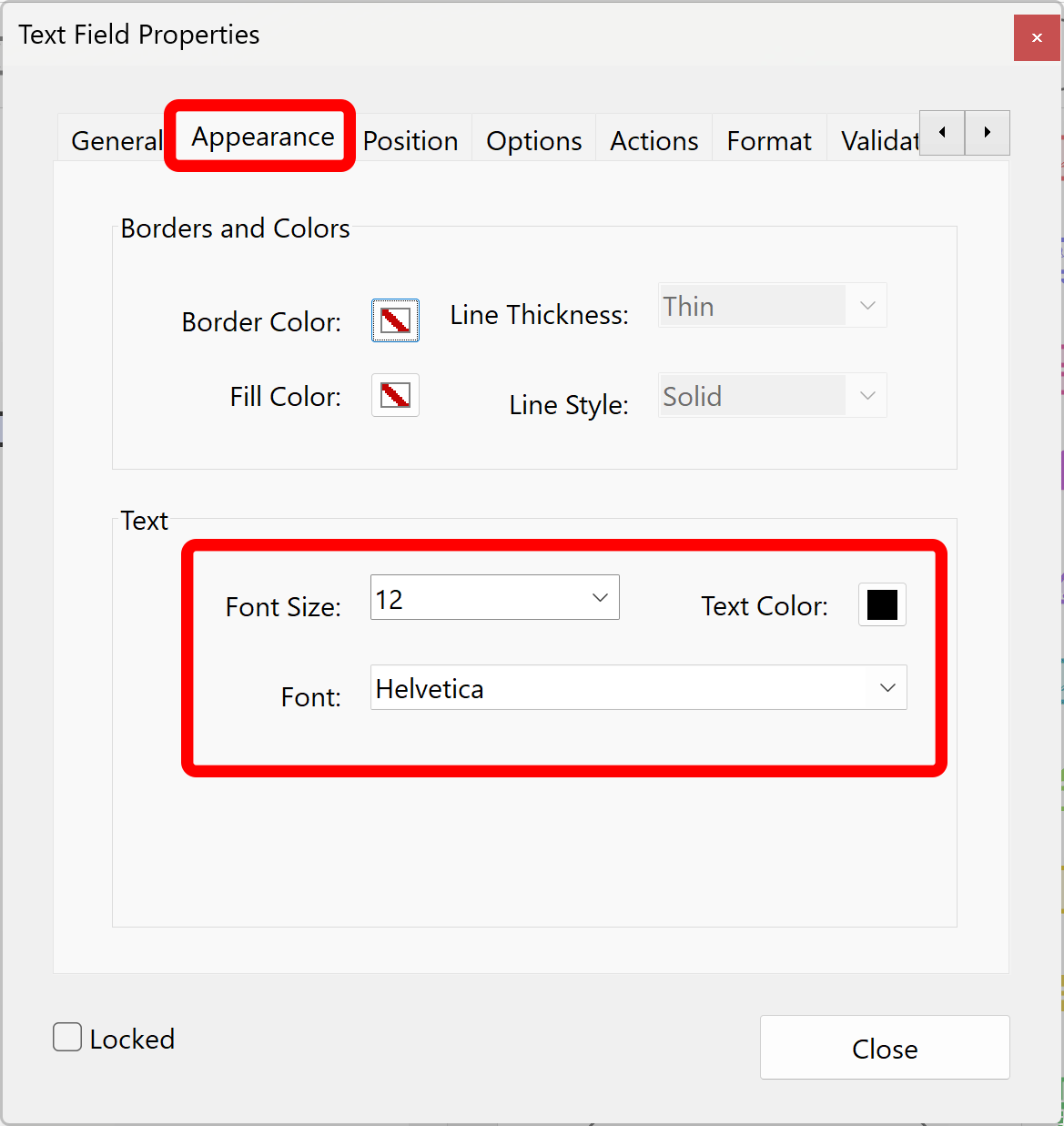Enable the Locked checkbox
Viewport: 1064px width, 1126px height.
[66, 1037]
